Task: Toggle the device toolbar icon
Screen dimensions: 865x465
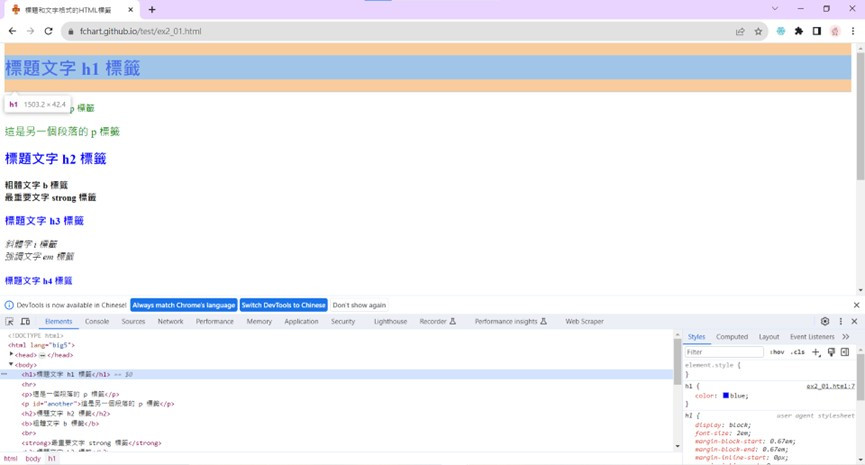Action: click(x=25, y=322)
